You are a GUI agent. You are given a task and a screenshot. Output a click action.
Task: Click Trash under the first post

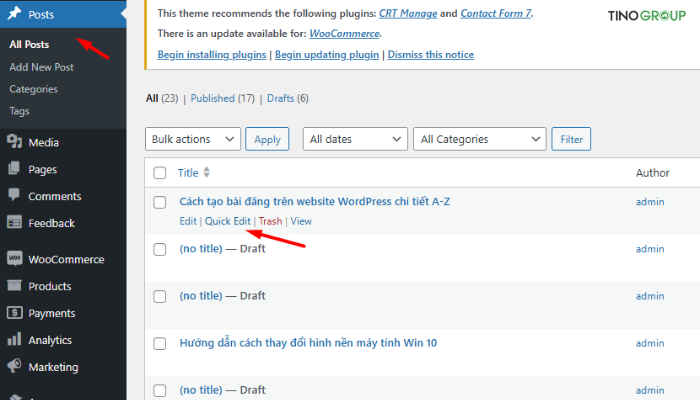(x=270, y=221)
